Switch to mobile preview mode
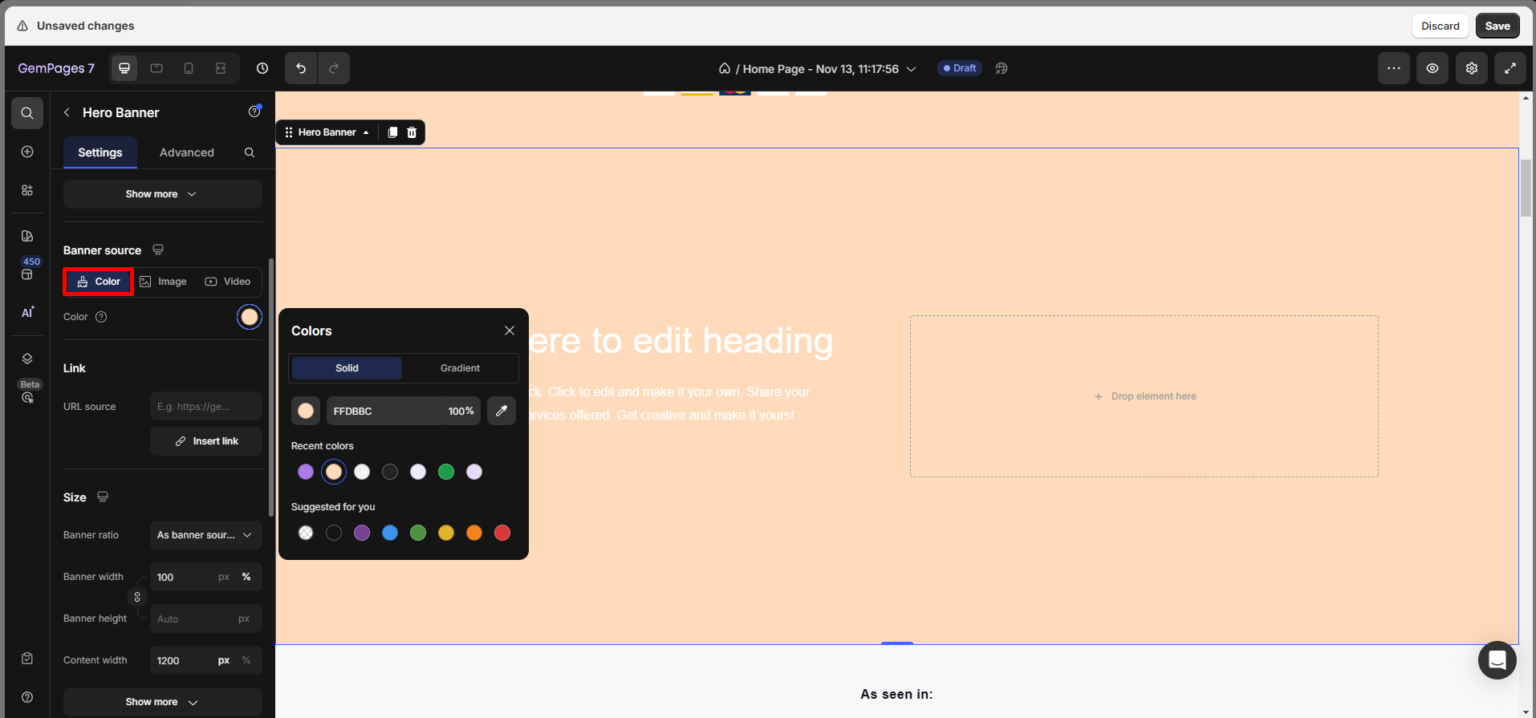This screenshot has width=1536, height=718. point(188,68)
